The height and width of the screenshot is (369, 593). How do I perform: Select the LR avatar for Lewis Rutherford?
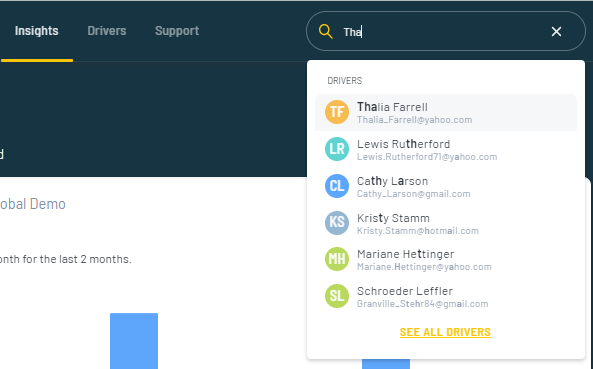[337, 149]
